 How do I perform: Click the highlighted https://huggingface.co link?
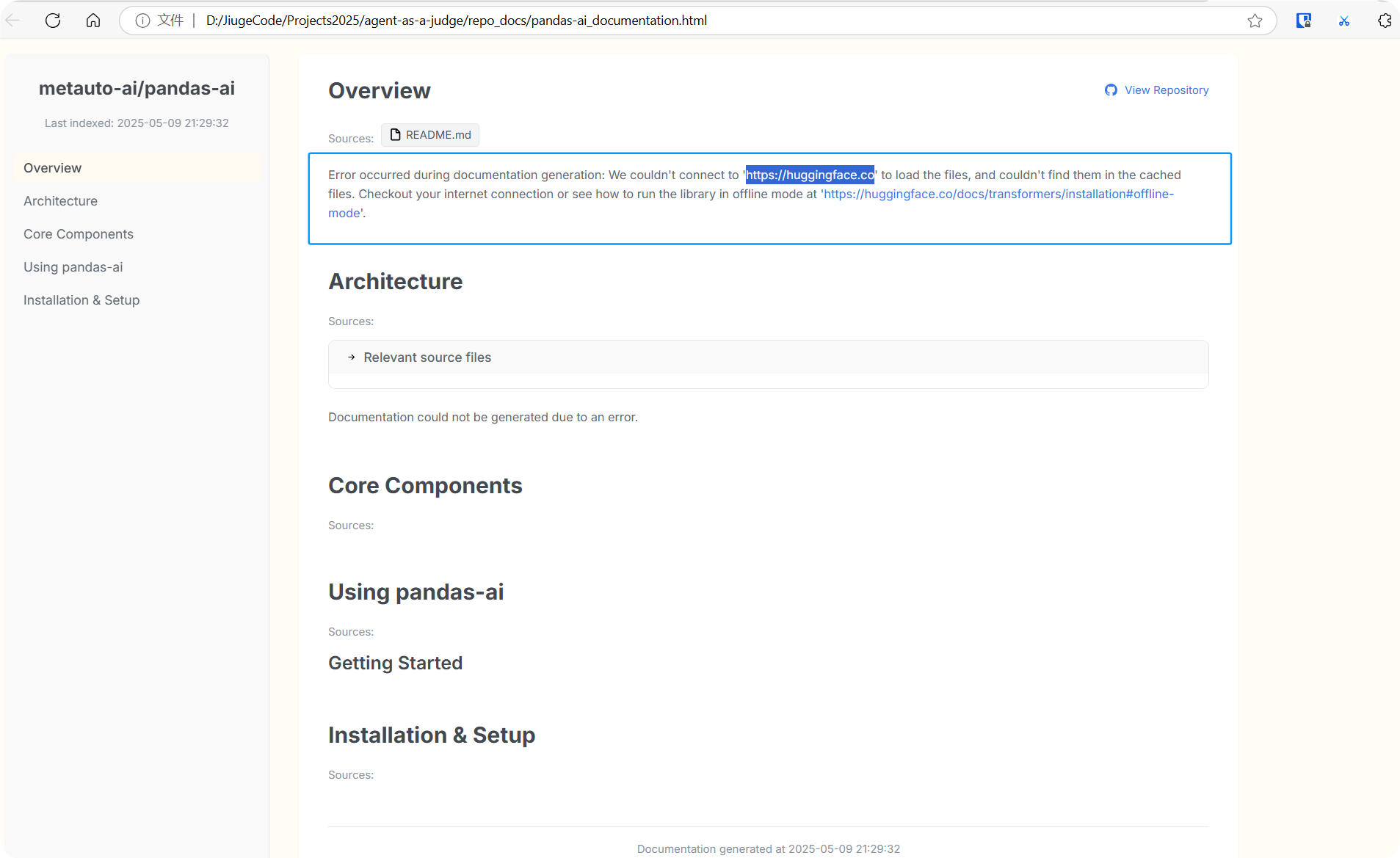tap(810, 175)
